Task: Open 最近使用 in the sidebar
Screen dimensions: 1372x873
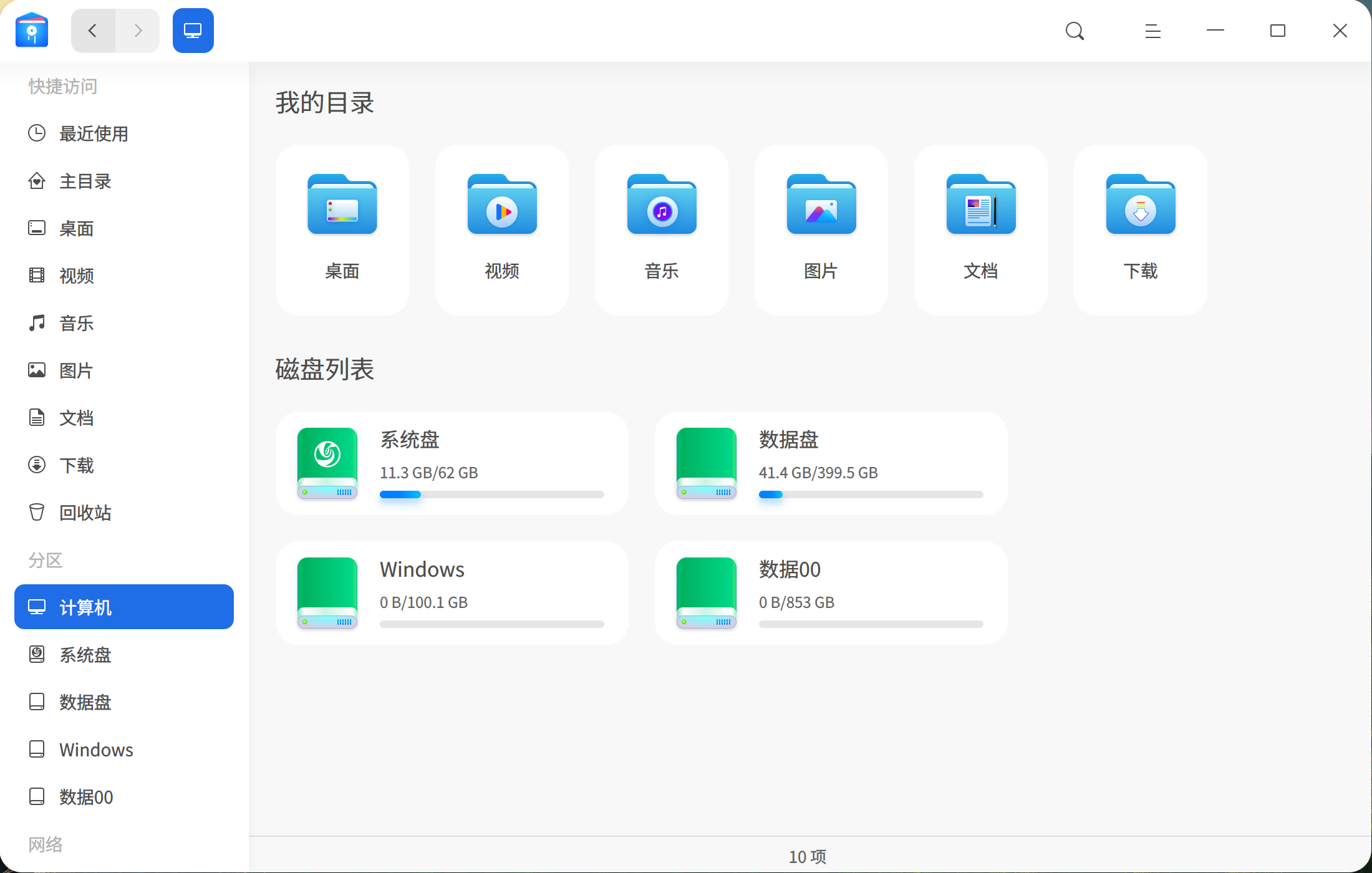Action: [x=124, y=133]
